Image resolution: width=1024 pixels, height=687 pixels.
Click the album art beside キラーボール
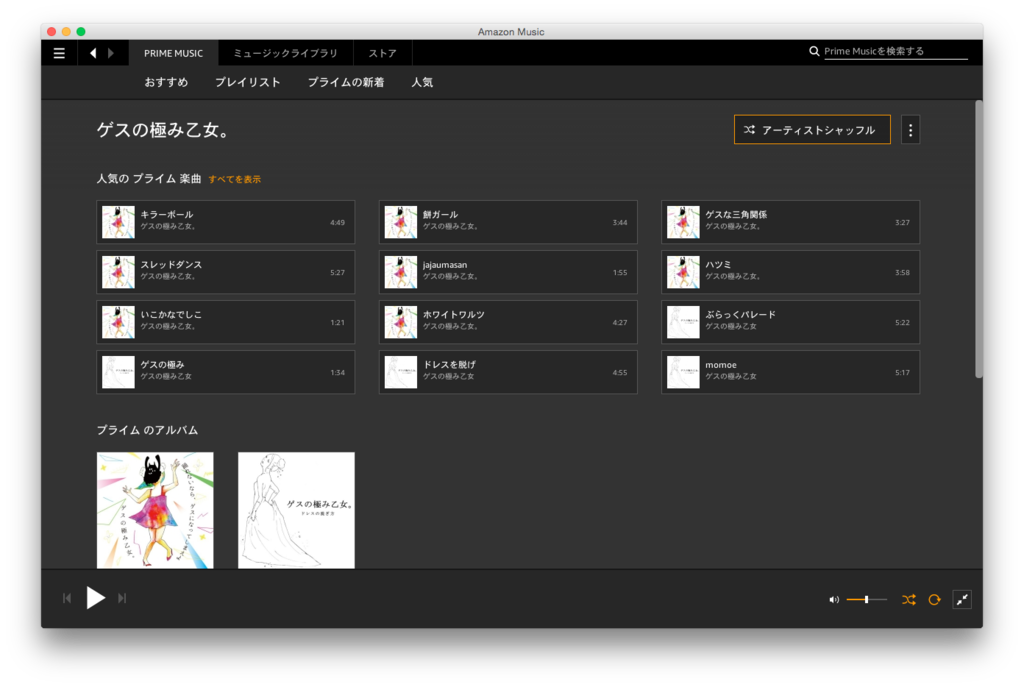tap(118, 222)
